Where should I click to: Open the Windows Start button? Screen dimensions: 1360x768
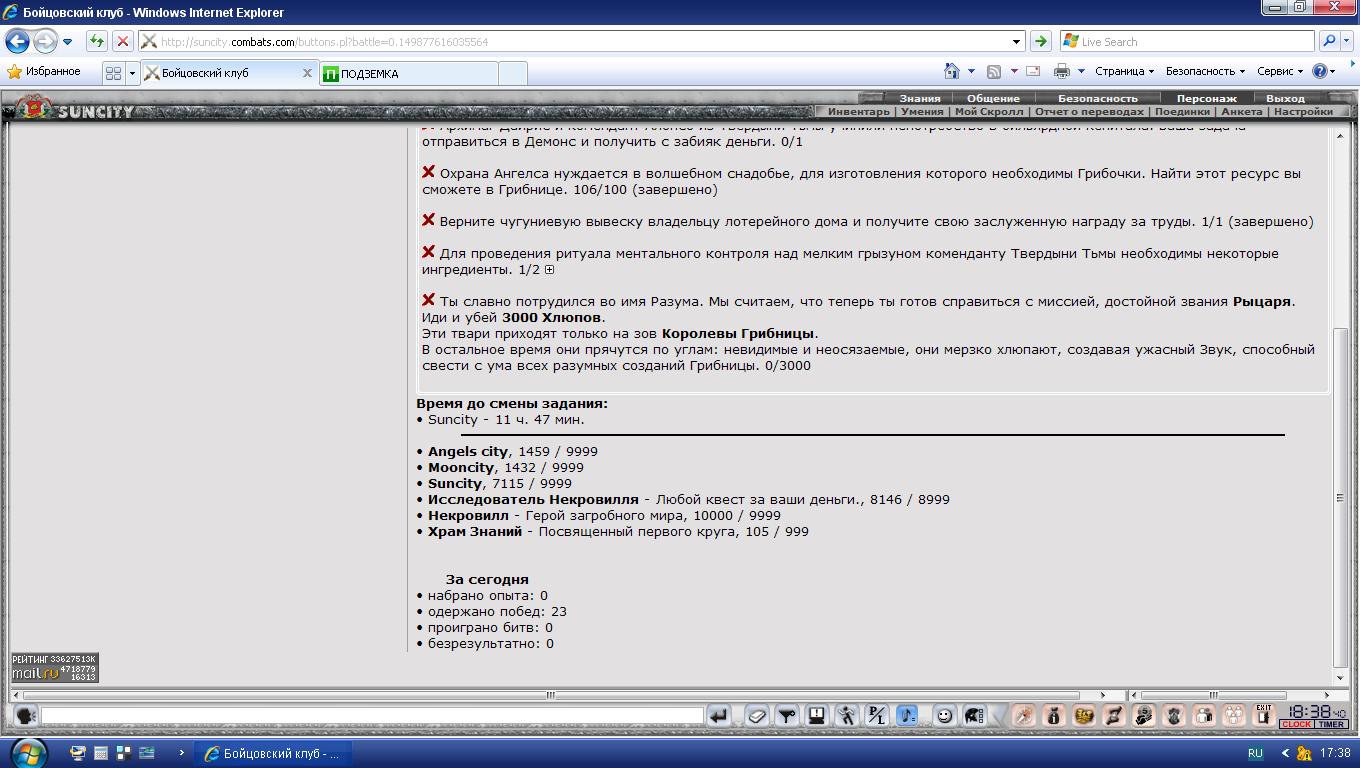(26, 752)
